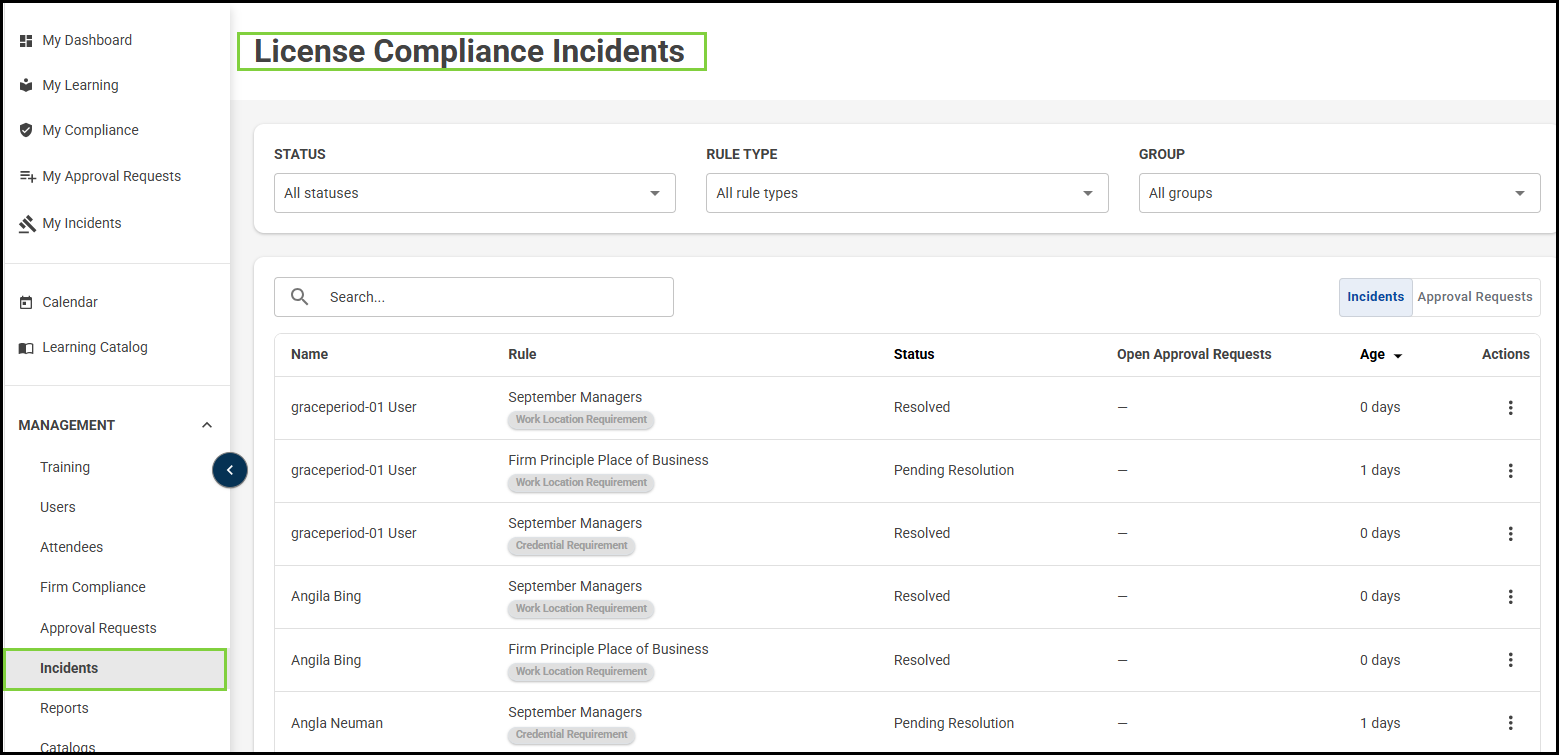Image resolution: width=1559 pixels, height=755 pixels.
Task: Switch to the Approval Requests toggle tab
Action: click(x=1475, y=297)
